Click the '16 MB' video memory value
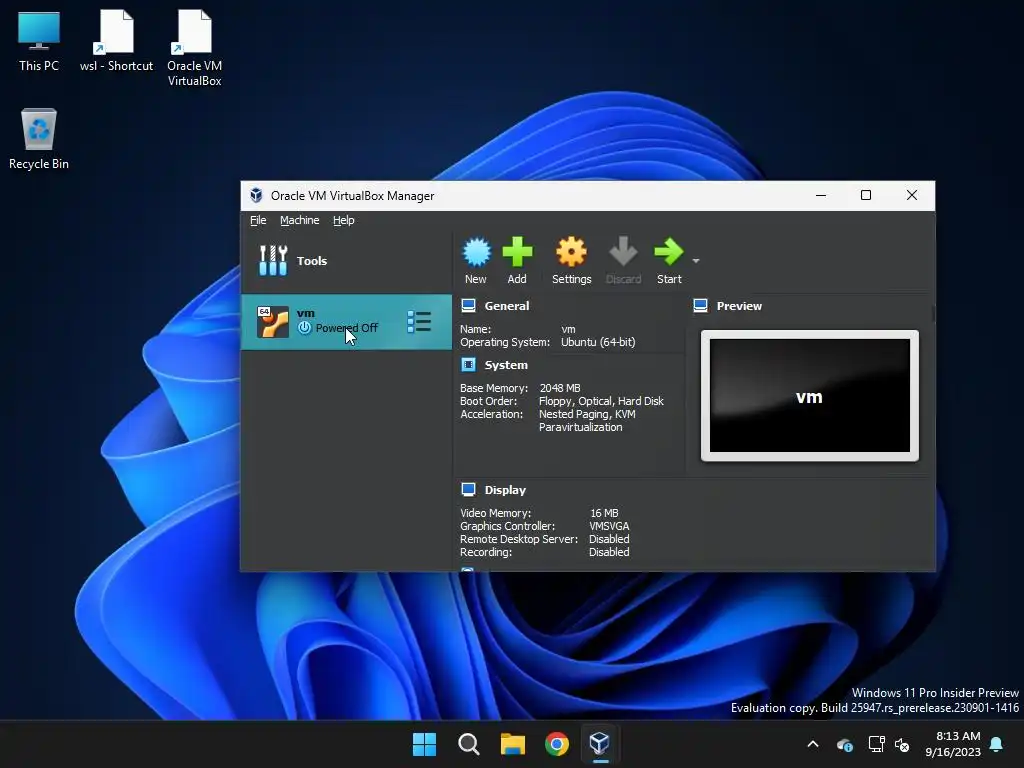 pos(604,513)
